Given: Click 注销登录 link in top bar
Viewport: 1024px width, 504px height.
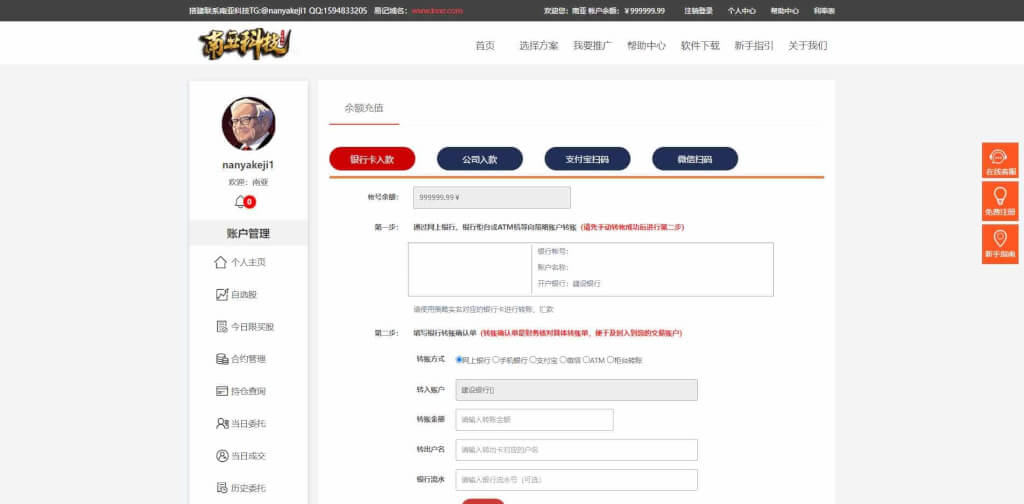Looking at the screenshot, I should [x=699, y=10].
